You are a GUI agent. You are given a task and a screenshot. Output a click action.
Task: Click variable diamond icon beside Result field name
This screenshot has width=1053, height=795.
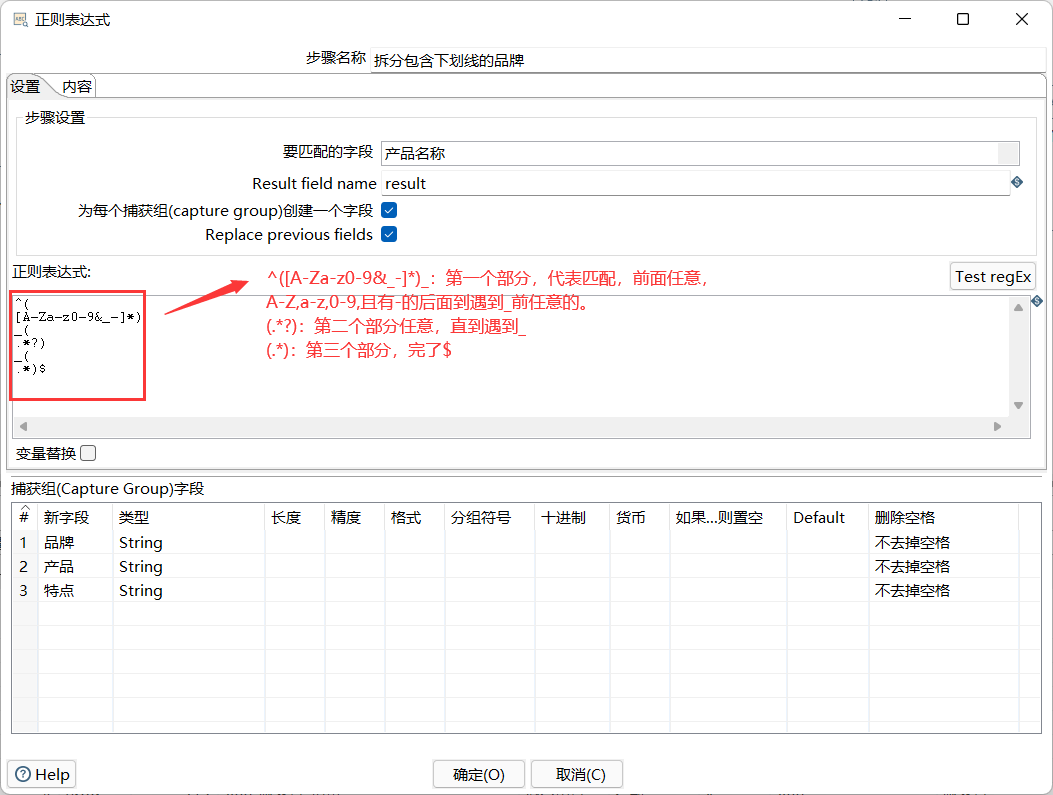click(1017, 182)
